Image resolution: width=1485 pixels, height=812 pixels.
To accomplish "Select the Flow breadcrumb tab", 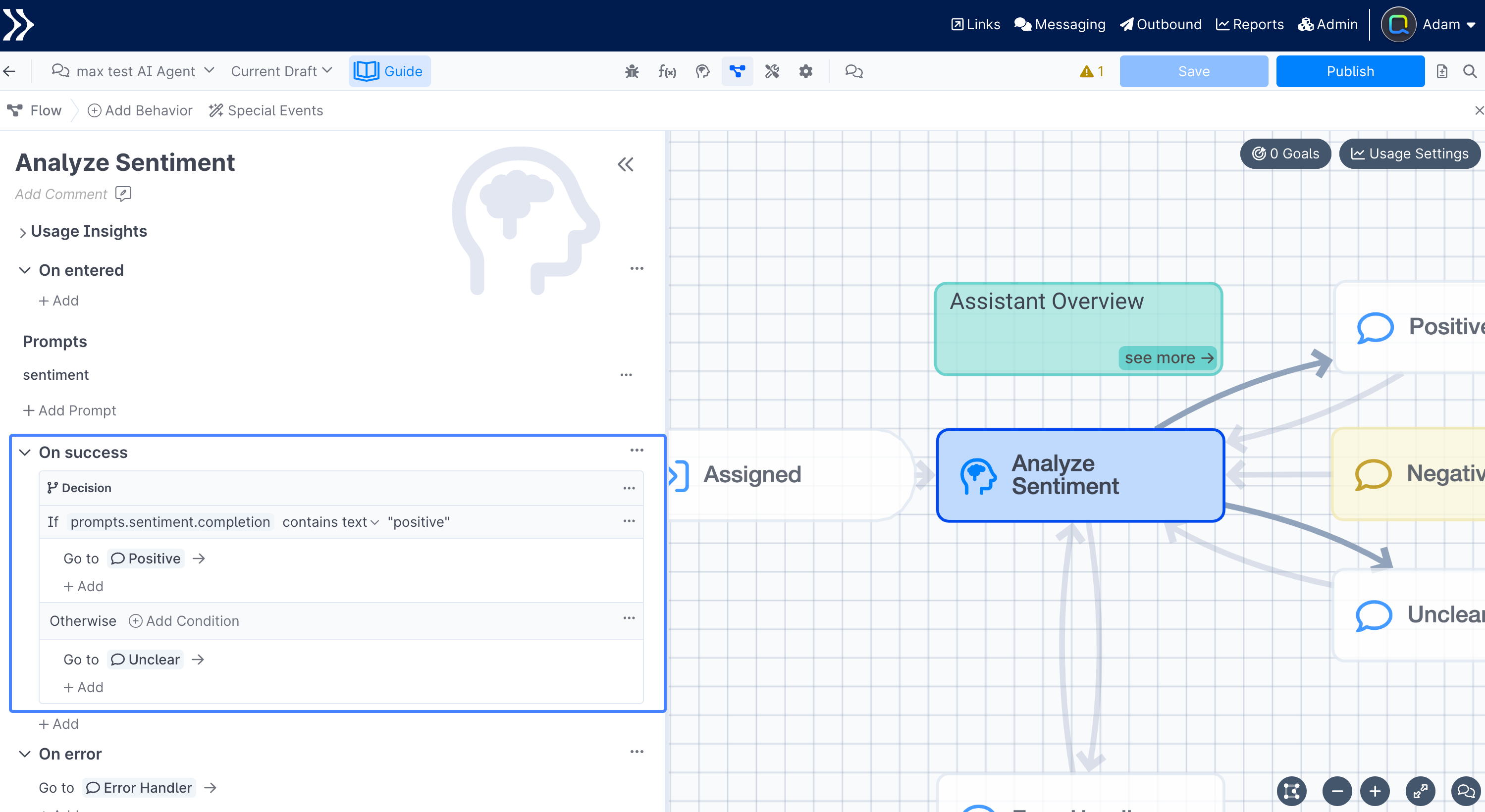I will [35, 110].
